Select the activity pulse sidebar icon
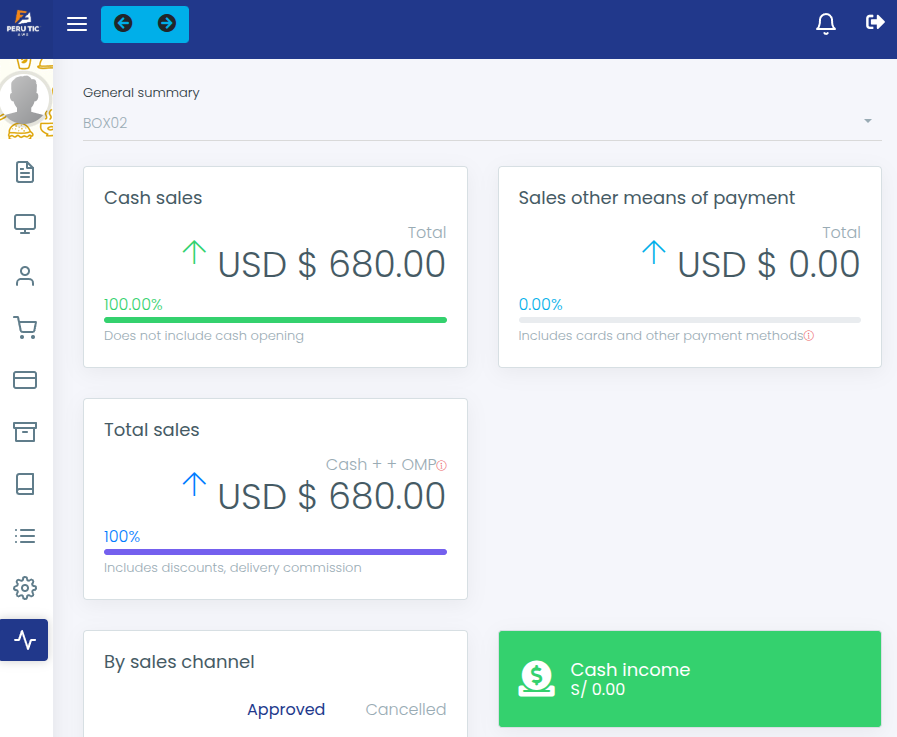897x737 pixels. click(25, 640)
